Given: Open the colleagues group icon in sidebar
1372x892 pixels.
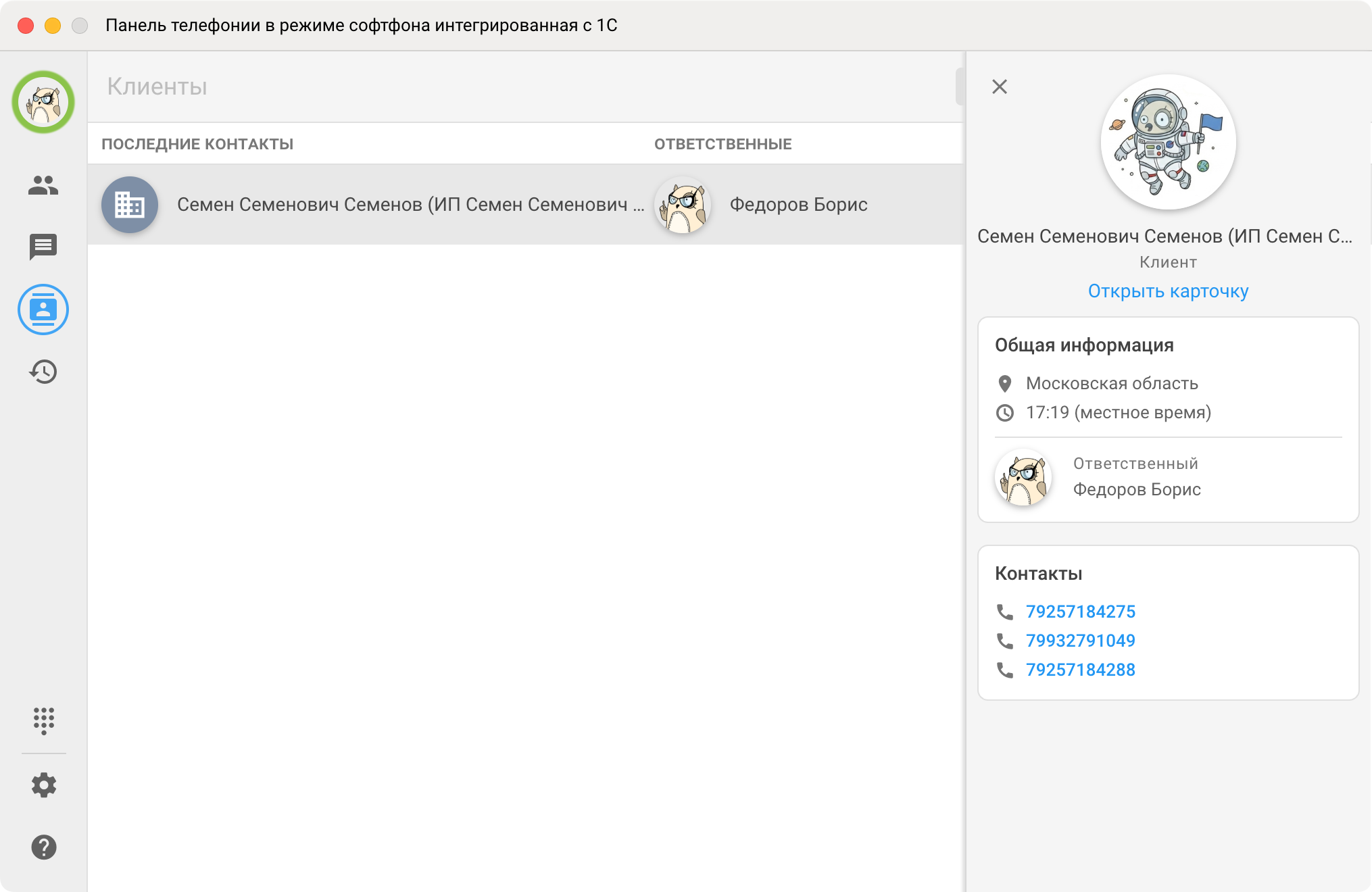Looking at the screenshot, I should click(x=43, y=185).
